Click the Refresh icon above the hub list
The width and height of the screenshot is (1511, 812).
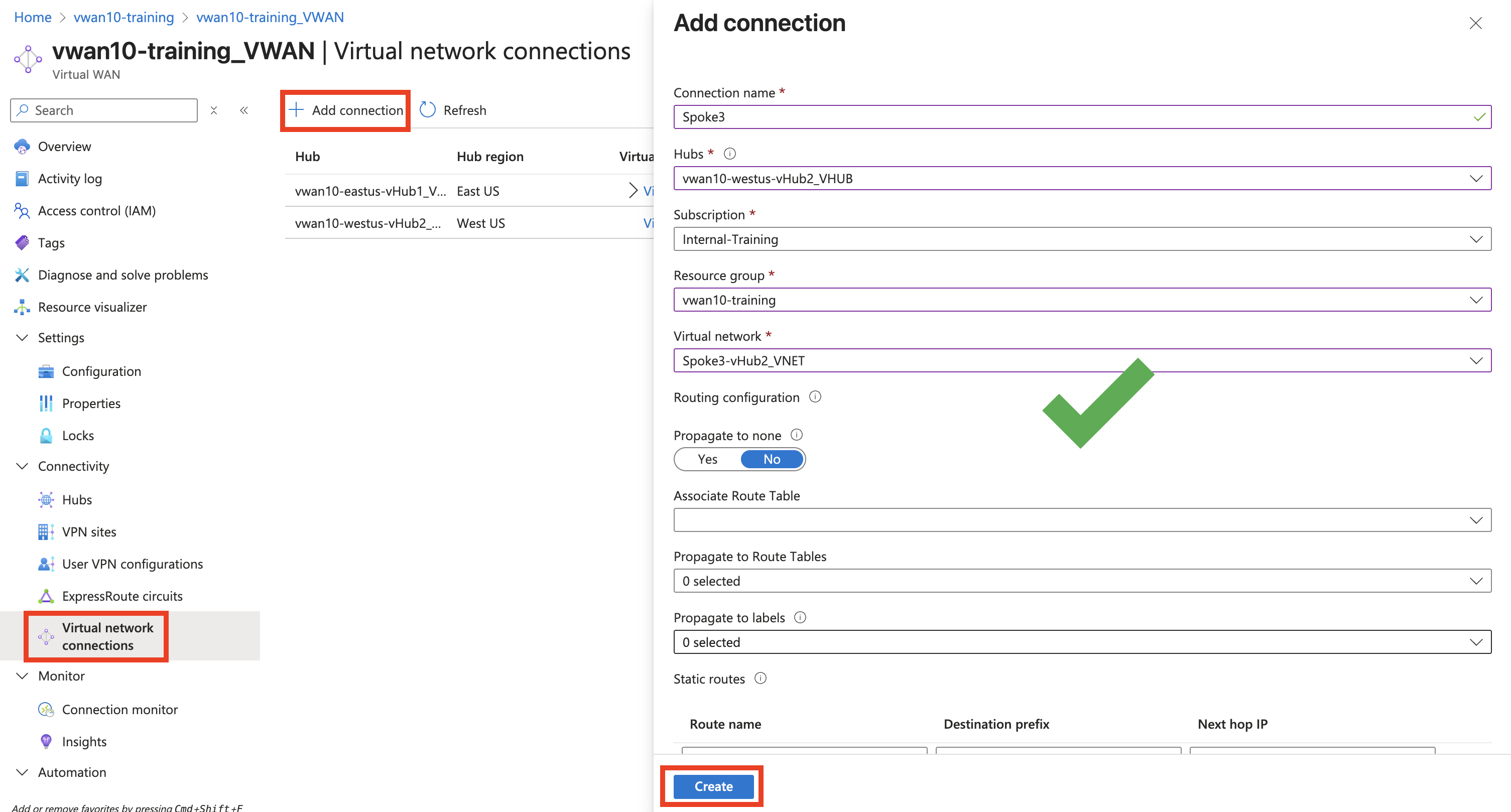[427, 109]
